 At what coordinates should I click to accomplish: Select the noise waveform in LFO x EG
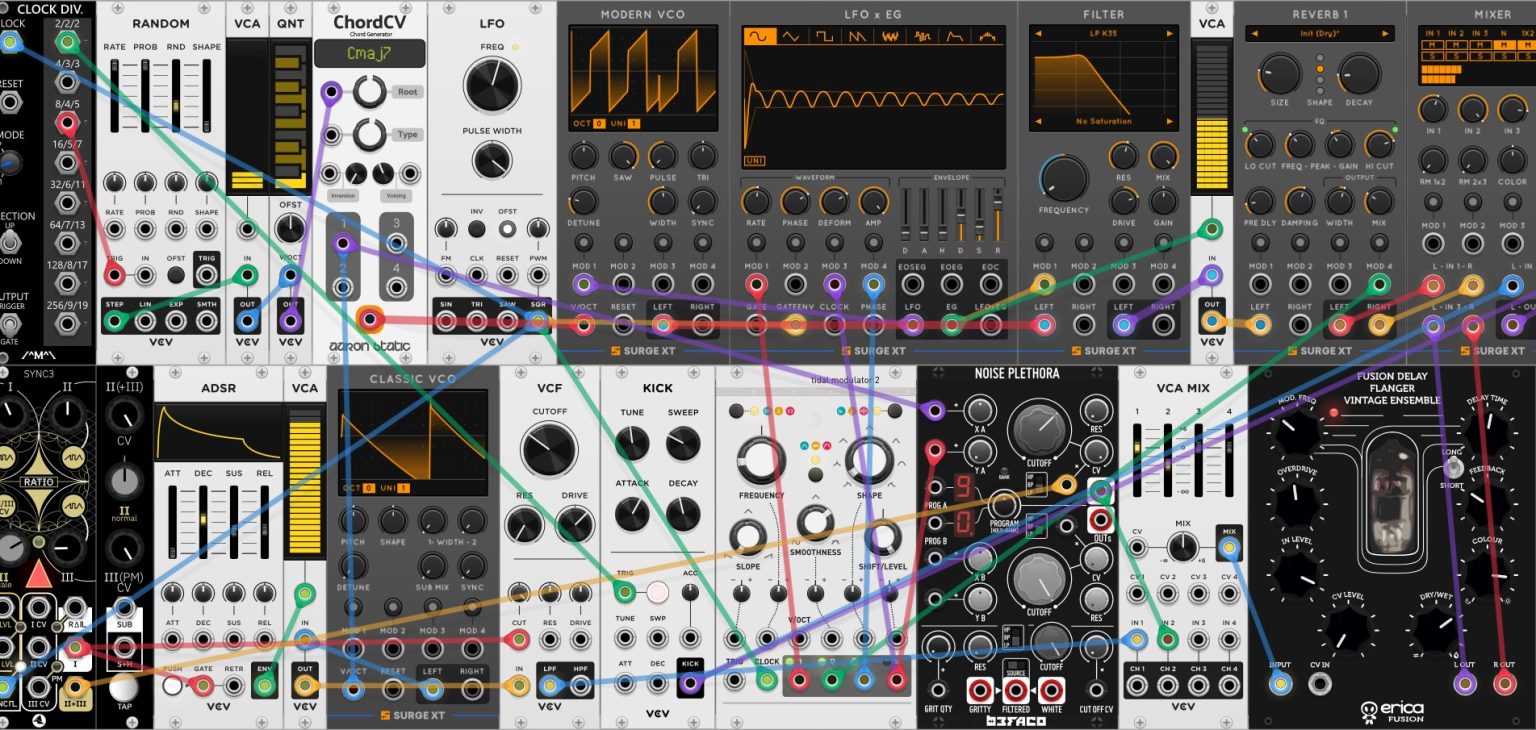pos(889,36)
